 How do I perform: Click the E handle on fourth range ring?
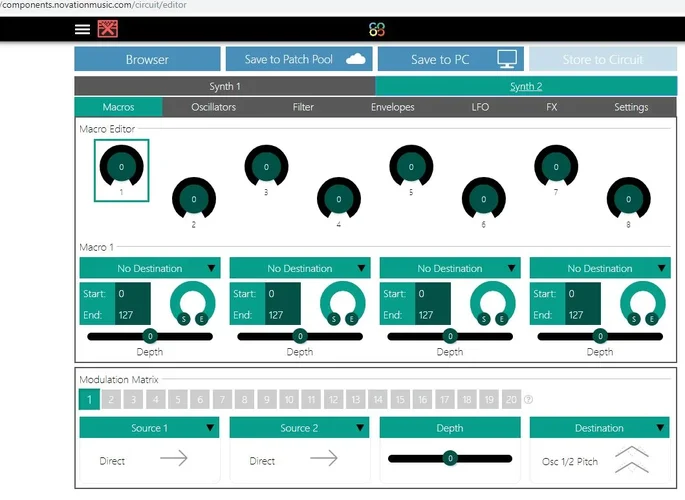click(652, 319)
